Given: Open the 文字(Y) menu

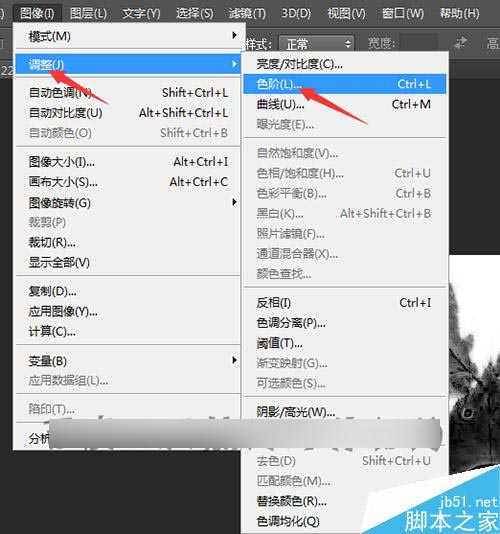Looking at the screenshot, I should (141, 14).
